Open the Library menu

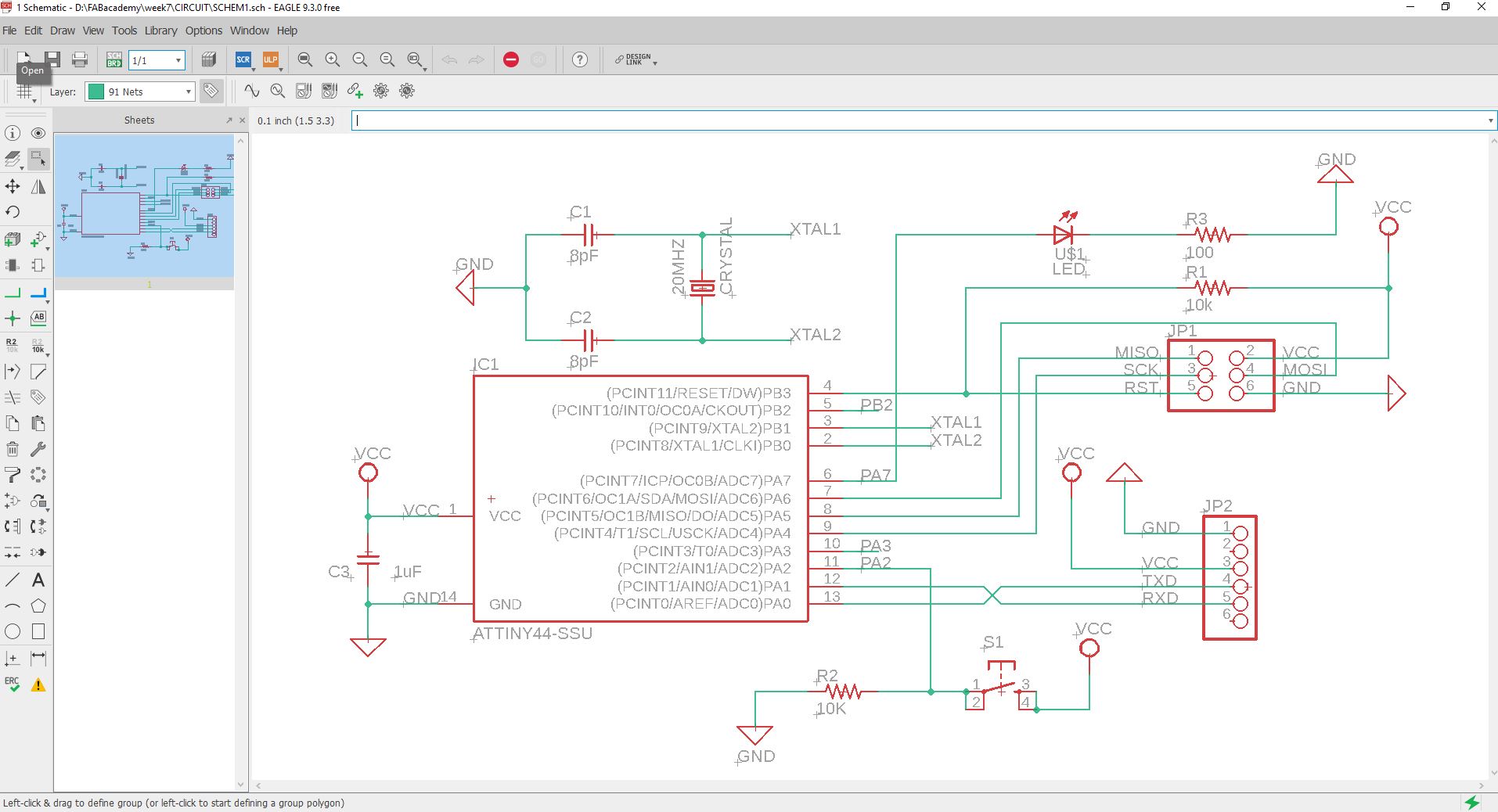(160, 31)
